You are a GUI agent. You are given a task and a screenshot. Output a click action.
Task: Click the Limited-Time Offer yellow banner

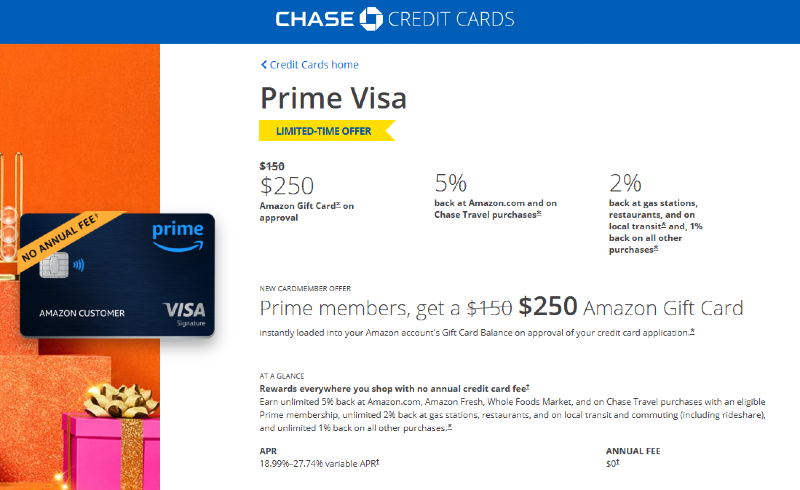tap(326, 130)
